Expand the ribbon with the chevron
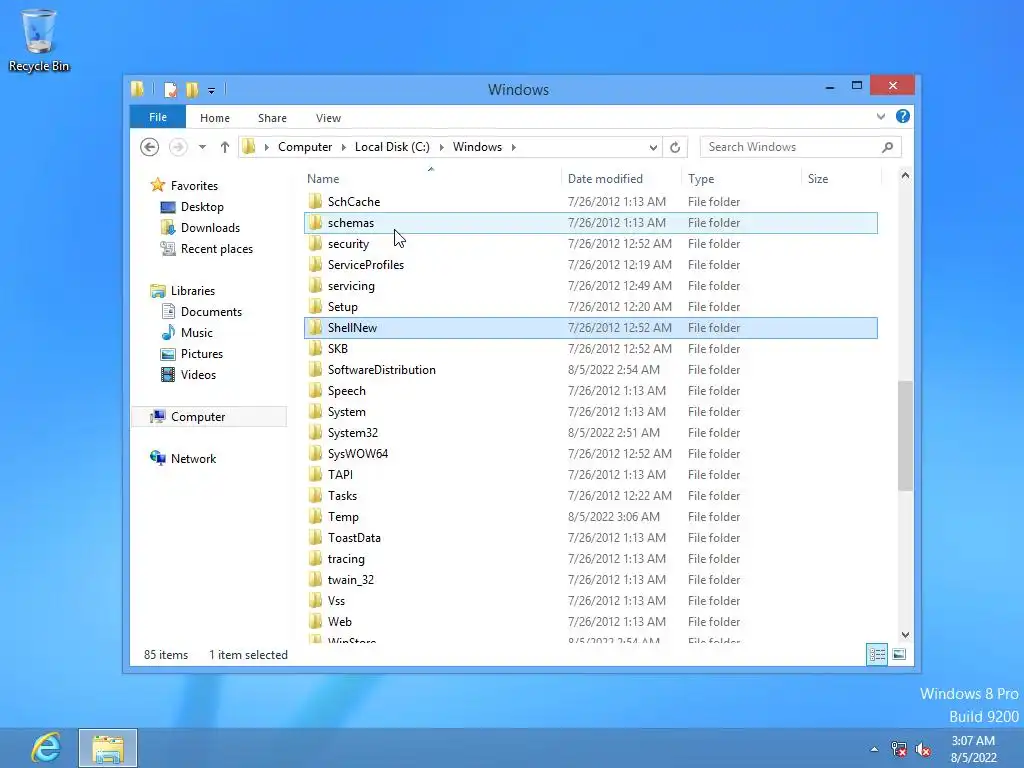Screen dimensions: 1024x768 coord(880,116)
